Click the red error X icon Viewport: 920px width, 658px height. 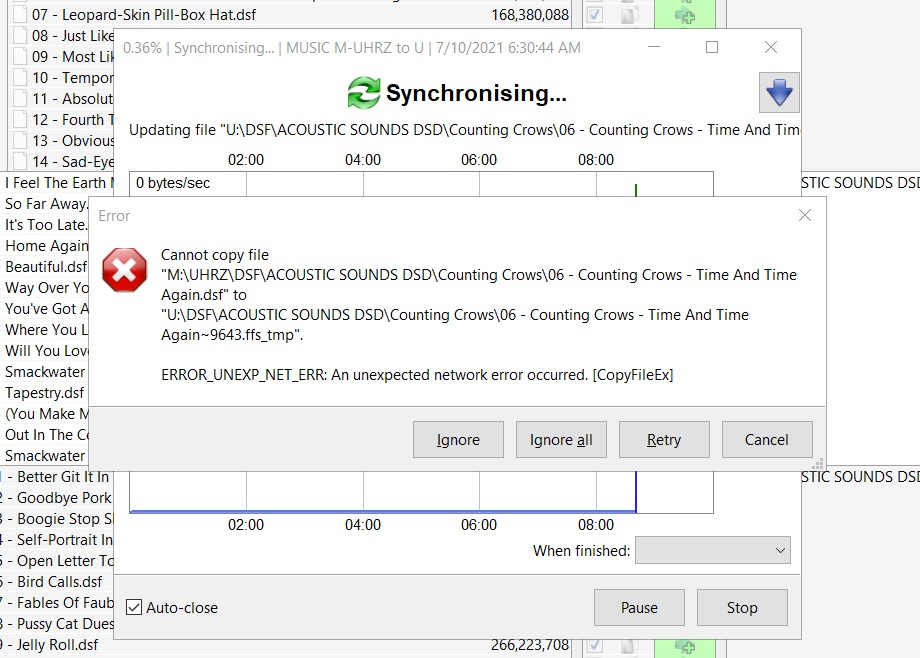click(x=124, y=269)
